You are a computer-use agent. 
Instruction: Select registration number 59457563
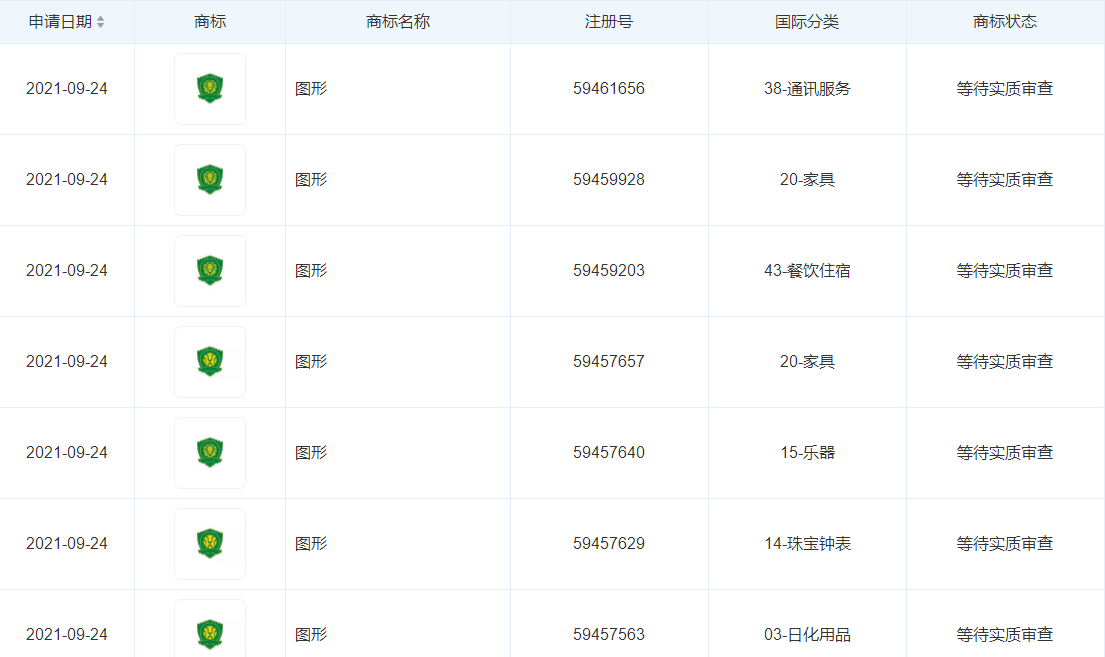(609, 634)
